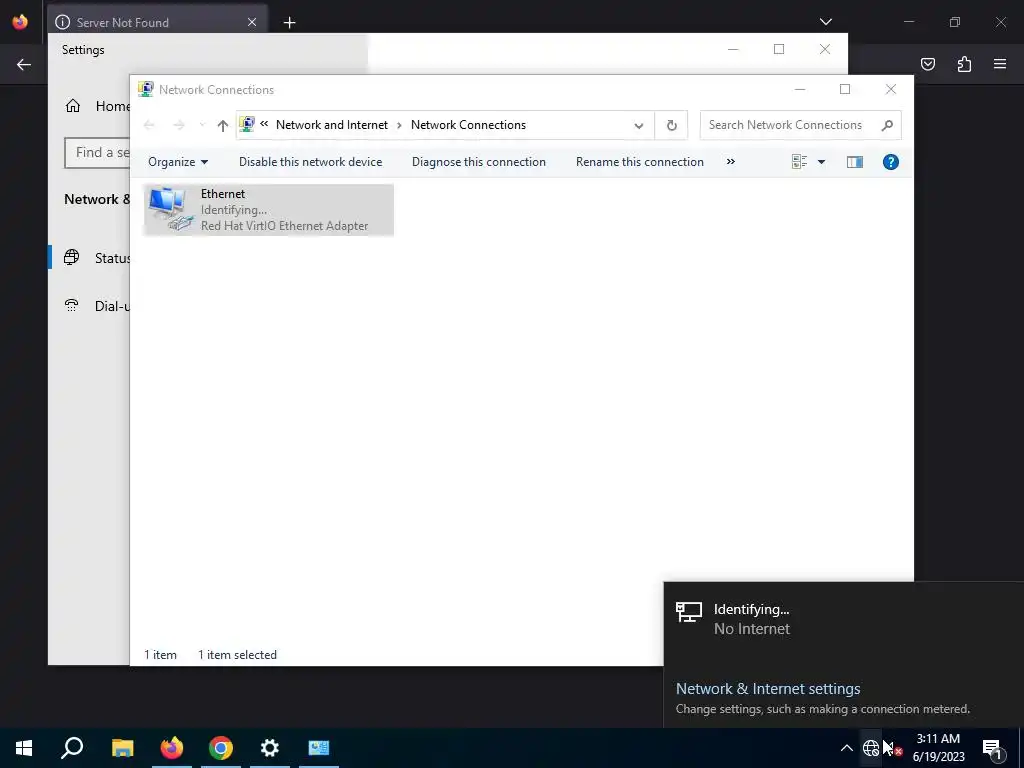Viewport: 1024px width, 768px height.
Task: Open breadcrumb overflow chevron in address bar
Action: tap(264, 124)
